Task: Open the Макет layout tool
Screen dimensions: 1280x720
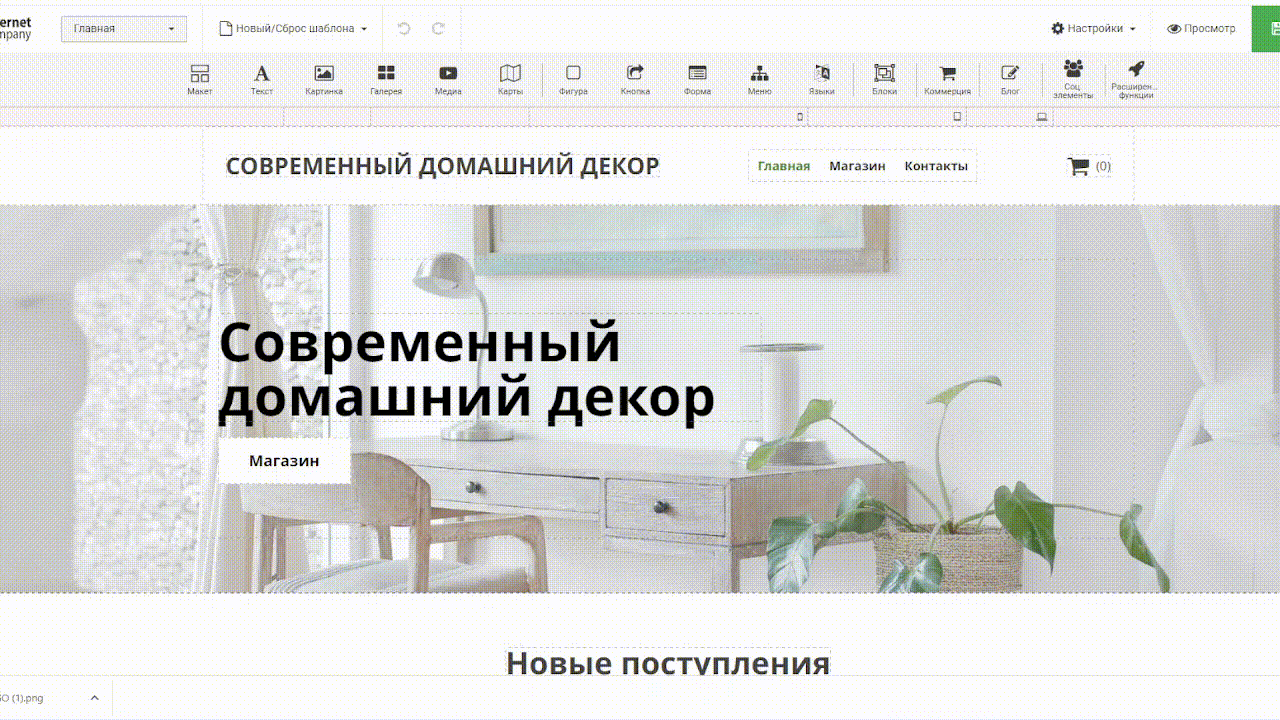Action: coord(199,79)
